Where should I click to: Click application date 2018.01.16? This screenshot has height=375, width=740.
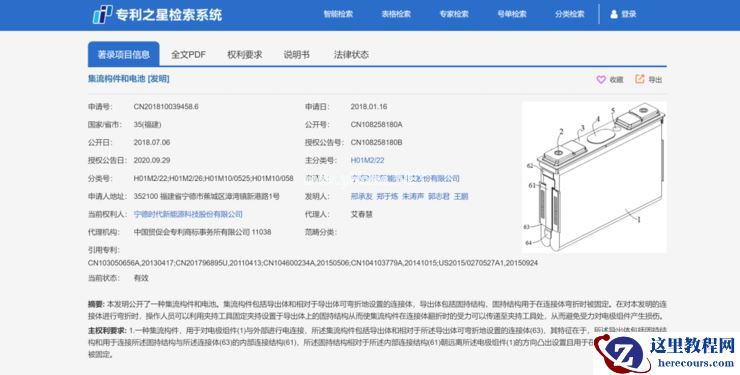[x=369, y=107]
